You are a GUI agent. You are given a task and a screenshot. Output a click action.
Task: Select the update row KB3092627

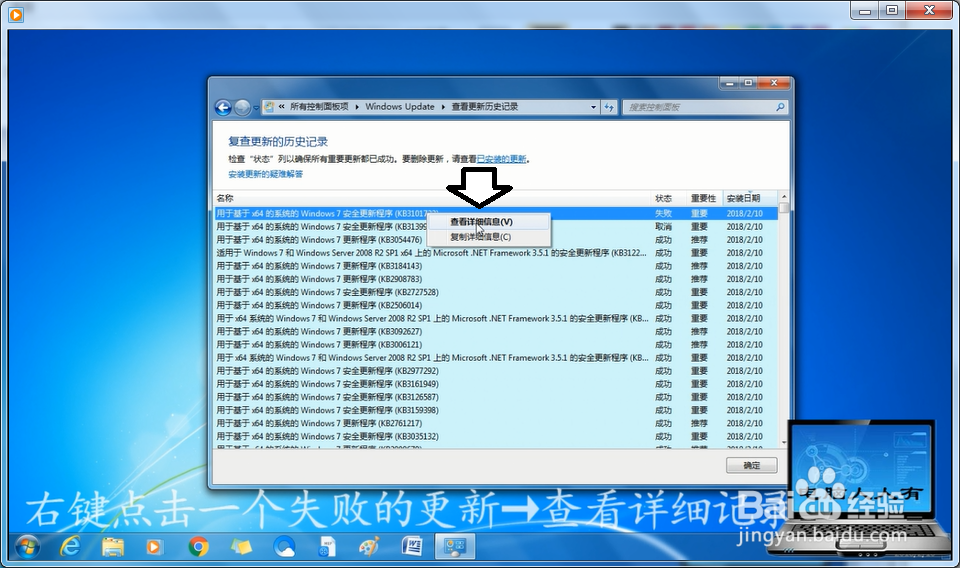click(496, 332)
